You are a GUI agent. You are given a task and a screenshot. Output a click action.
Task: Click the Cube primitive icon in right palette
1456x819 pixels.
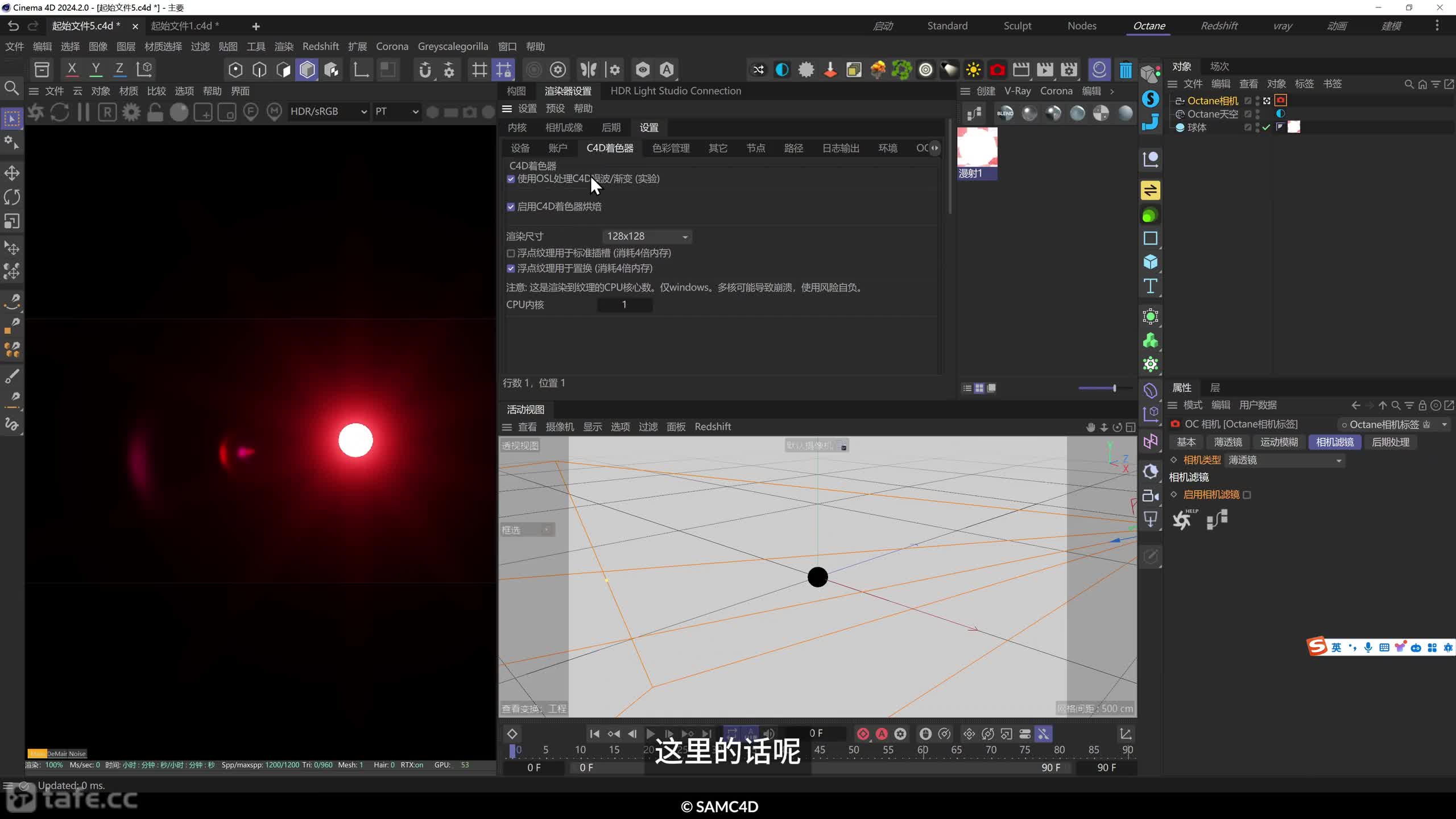point(1151,262)
